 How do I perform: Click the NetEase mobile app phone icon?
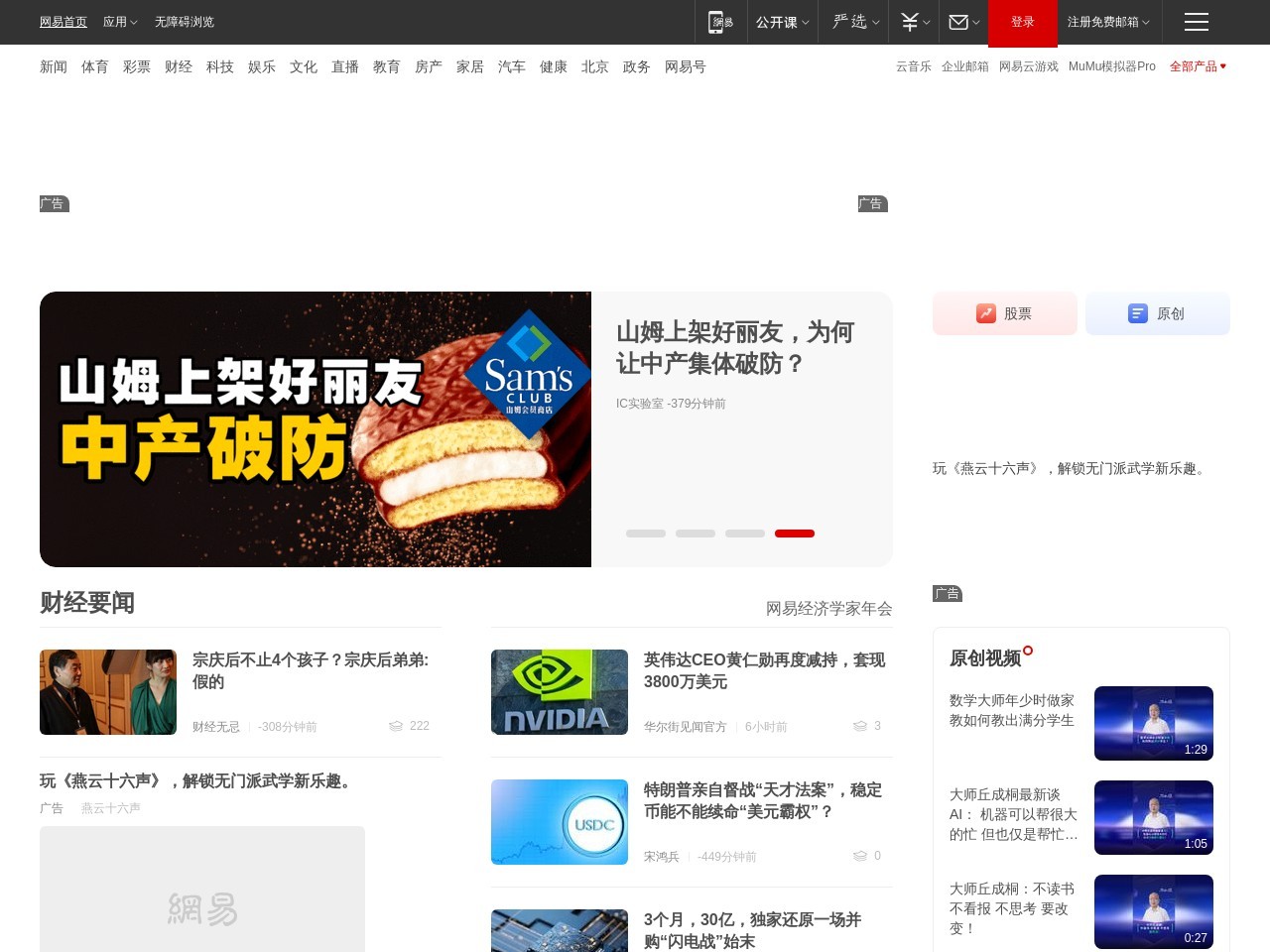[x=720, y=22]
